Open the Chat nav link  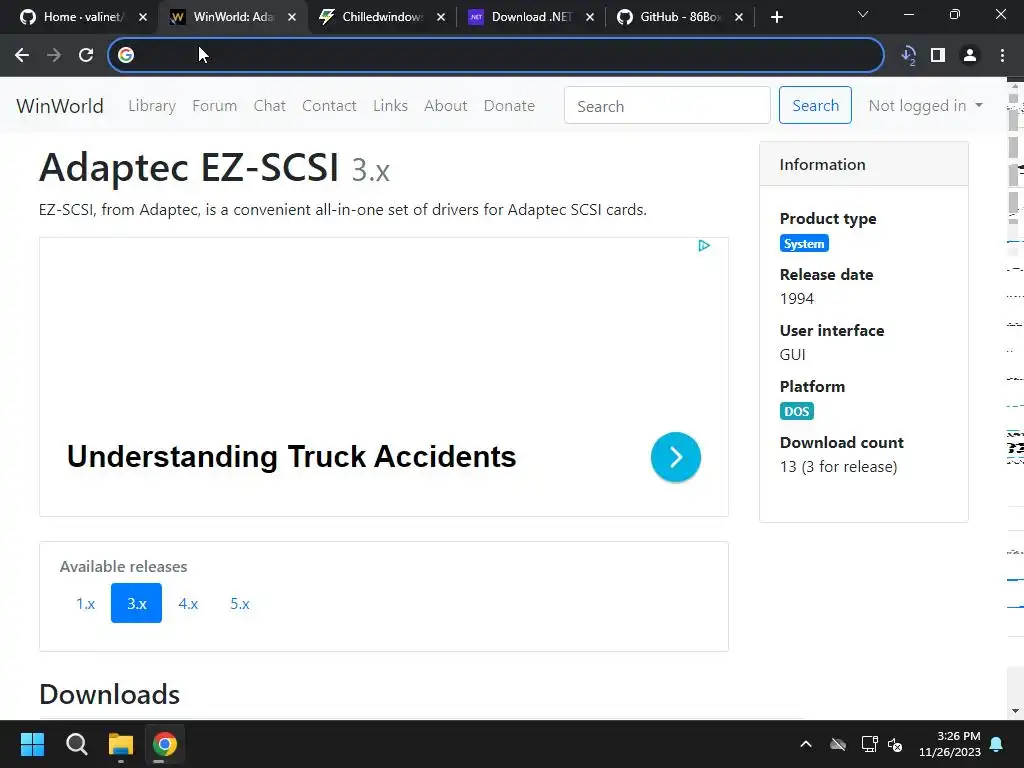pyautogui.click(x=270, y=106)
